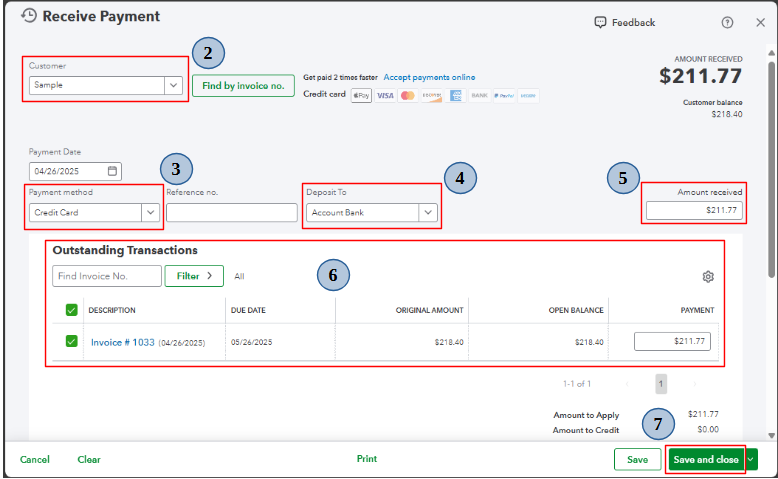Click the Feedback speech bubble icon
Screen dimensions: 778x479
[600, 22]
